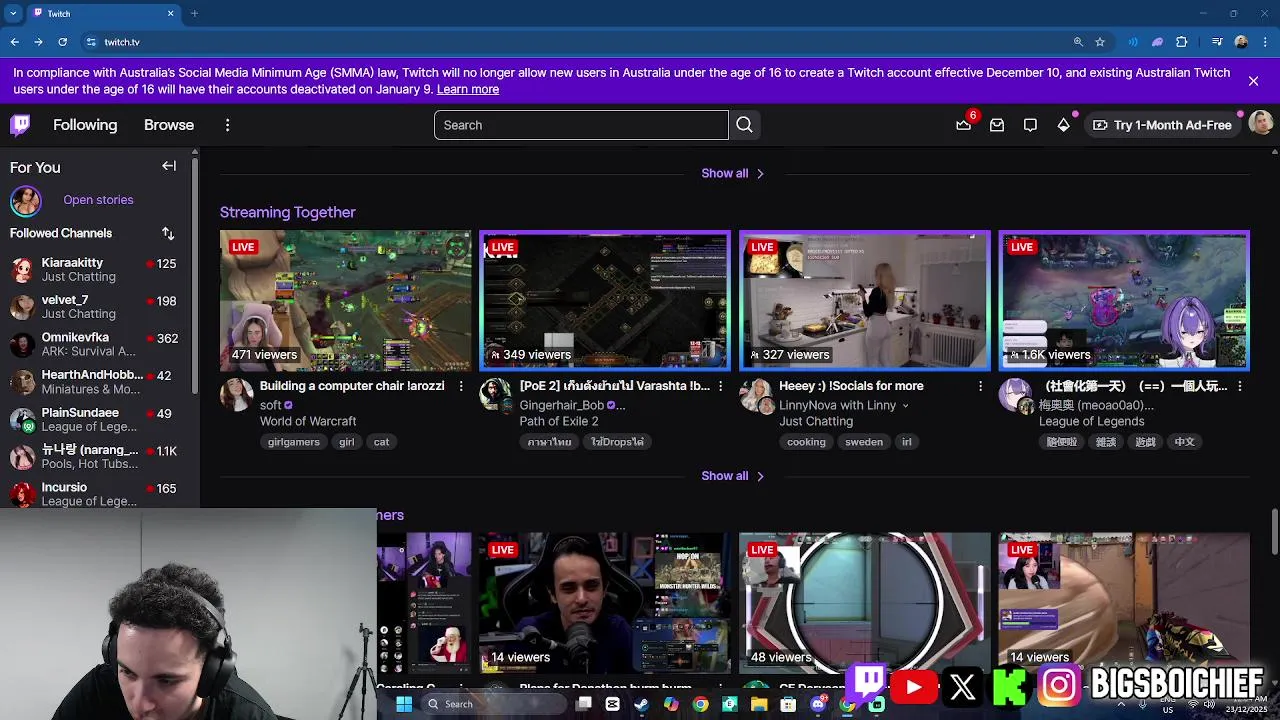Click the Twitch logo home icon
Image resolution: width=1280 pixels, height=720 pixels.
coord(20,125)
